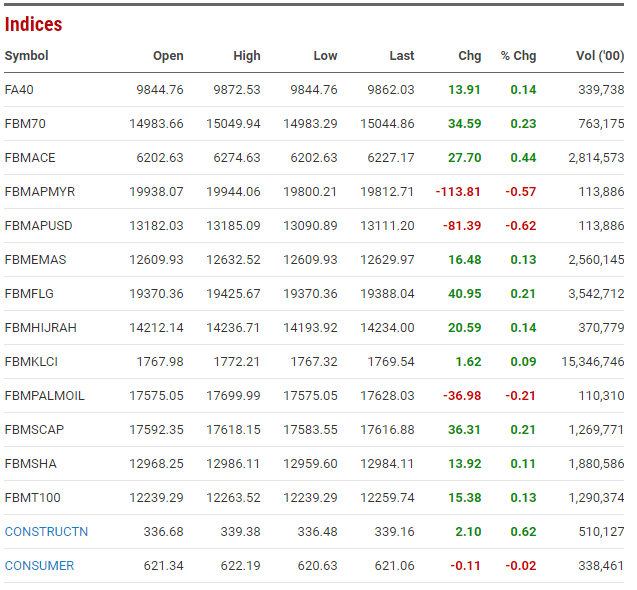Click FBMEMAS volume 2,560,145
The height and width of the screenshot is (590, 637).
pos(596,260)
